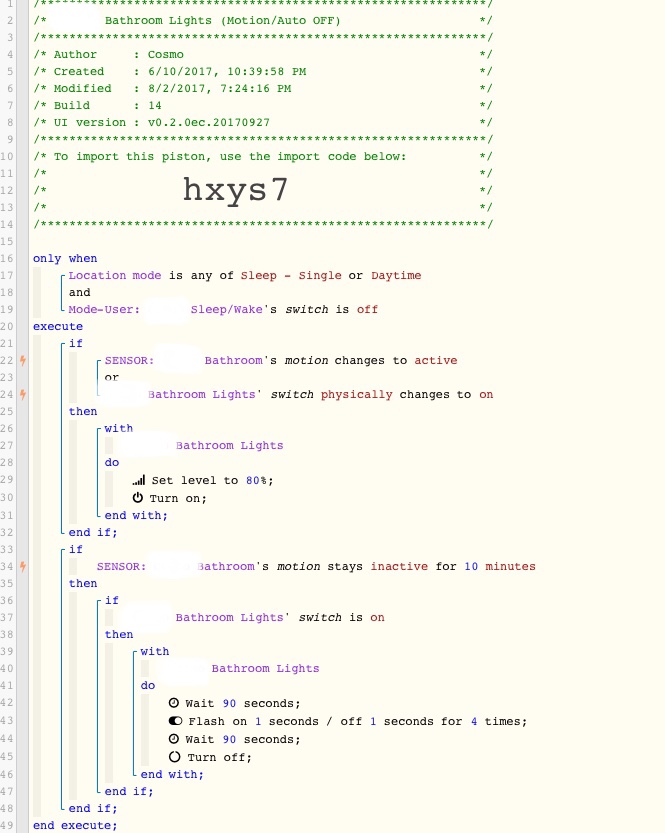Click 'Location mode' condition text
This screenshot has width=665, height=833.
115,275
